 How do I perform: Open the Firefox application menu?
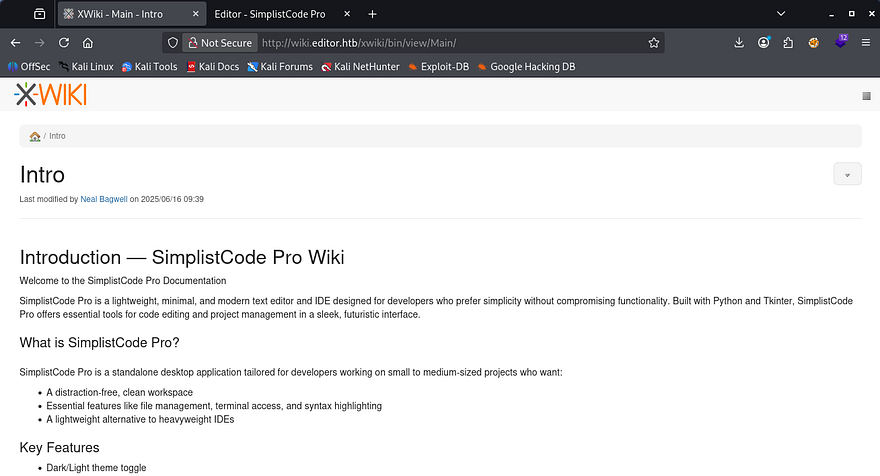tap(866, 43)
